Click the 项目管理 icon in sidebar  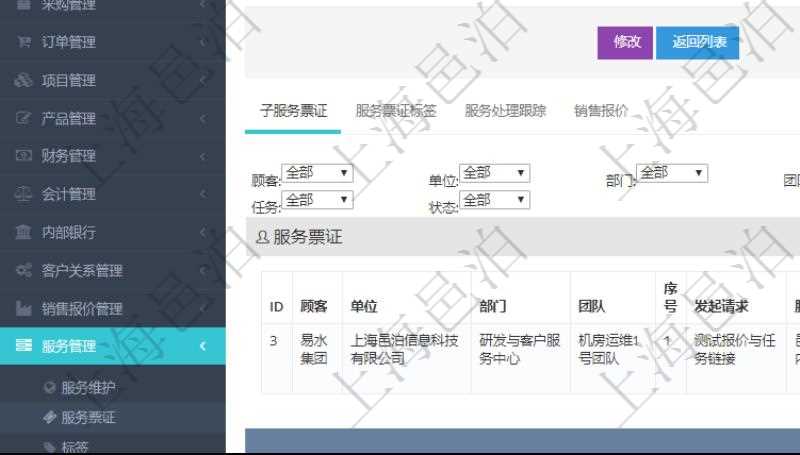click(x=23, y=80)
